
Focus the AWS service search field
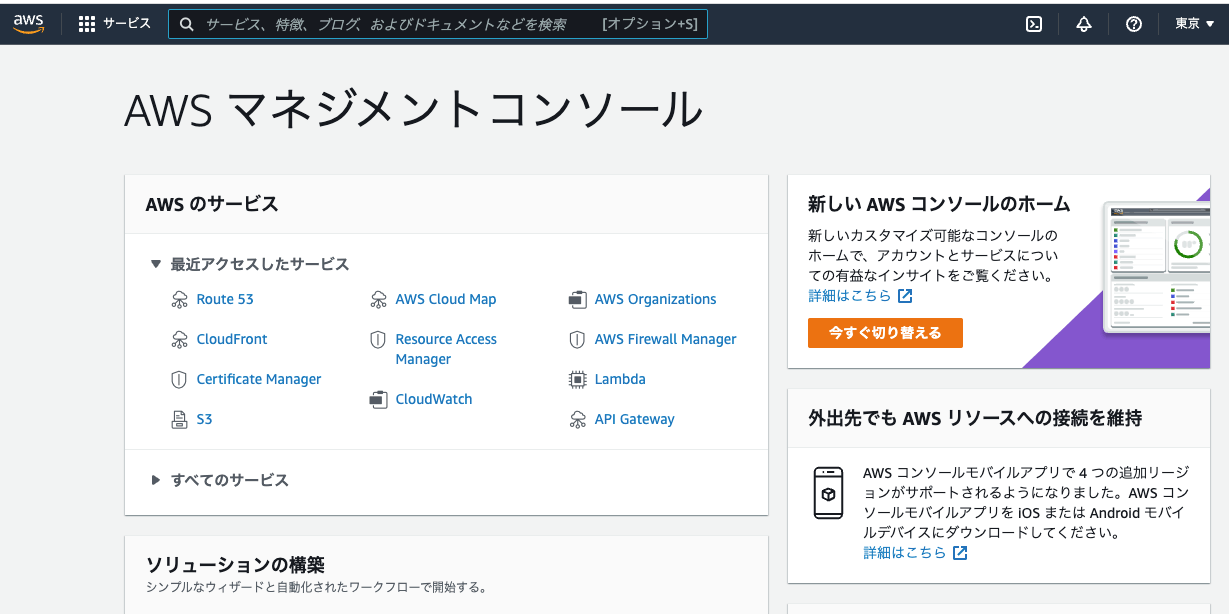click(438, 24)
